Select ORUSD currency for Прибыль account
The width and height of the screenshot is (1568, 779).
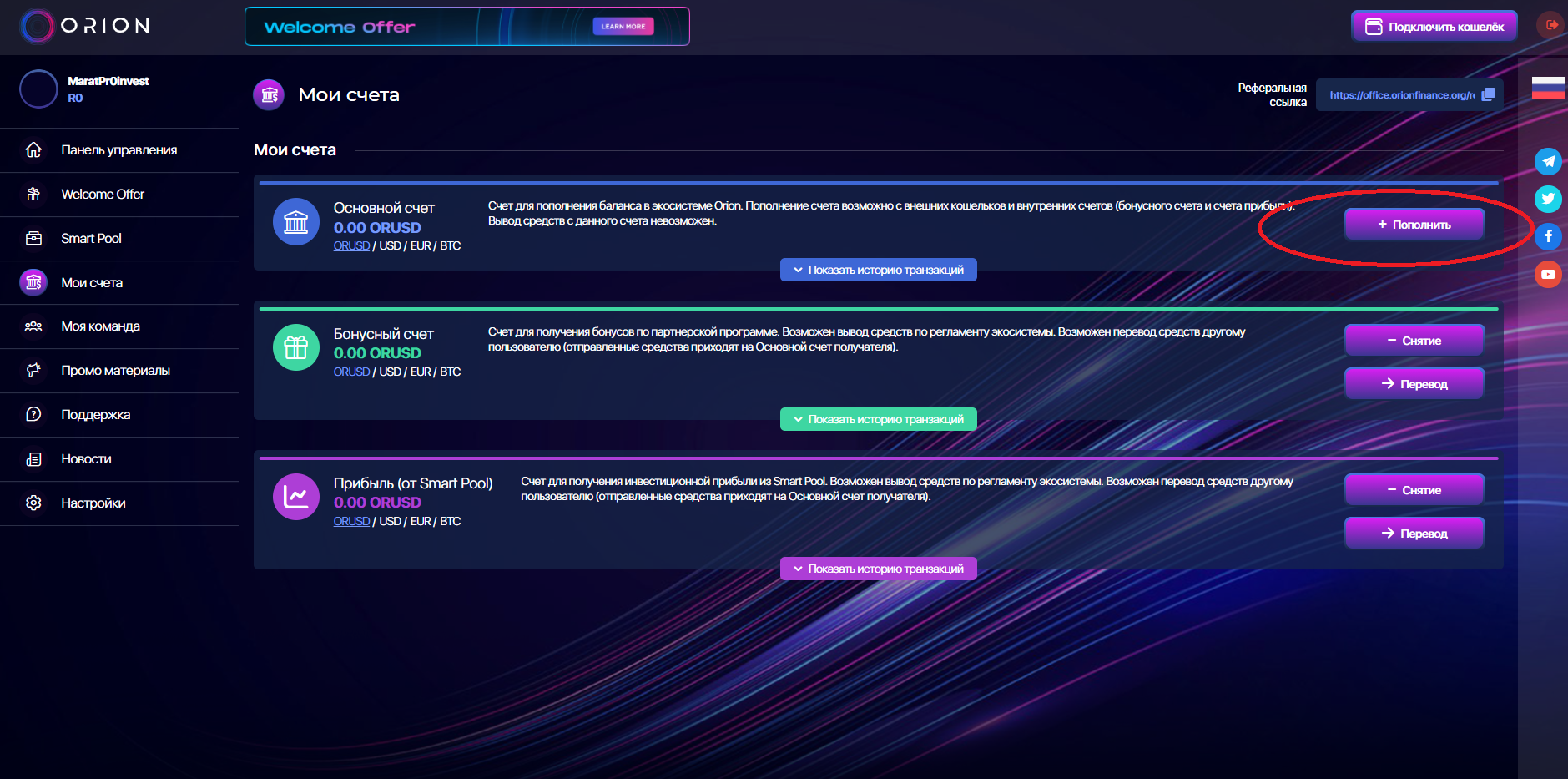351,522
